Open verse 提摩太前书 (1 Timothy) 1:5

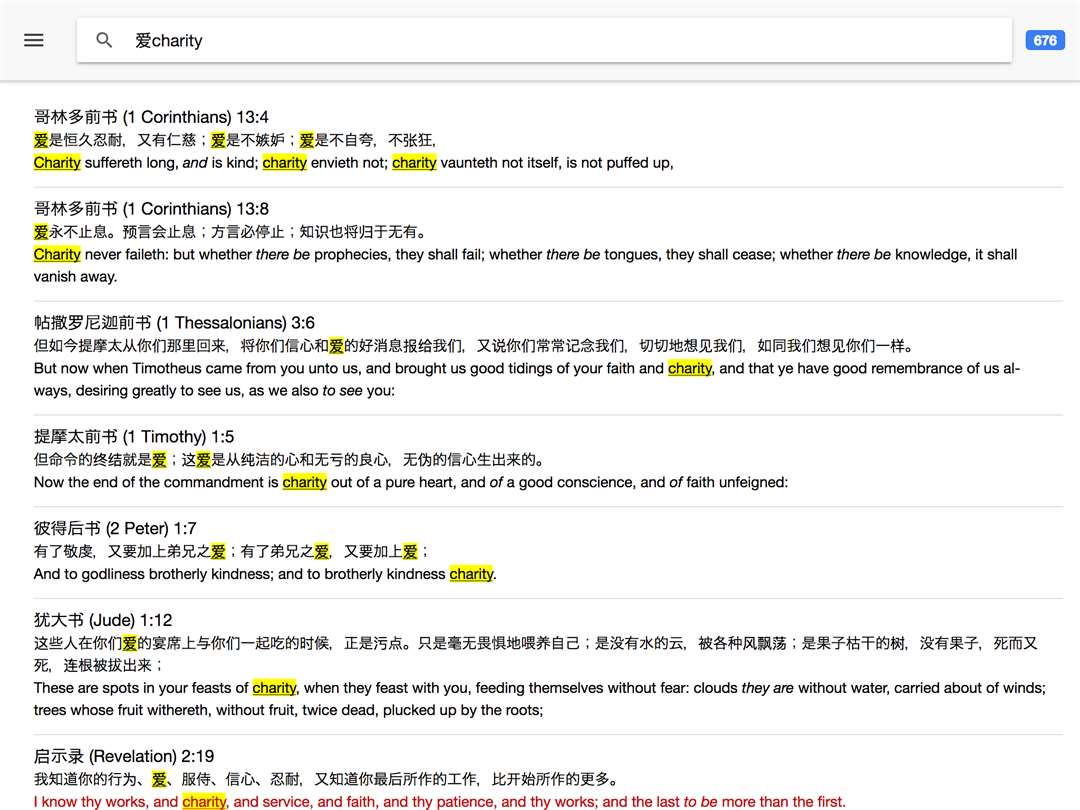pos(134,437)
